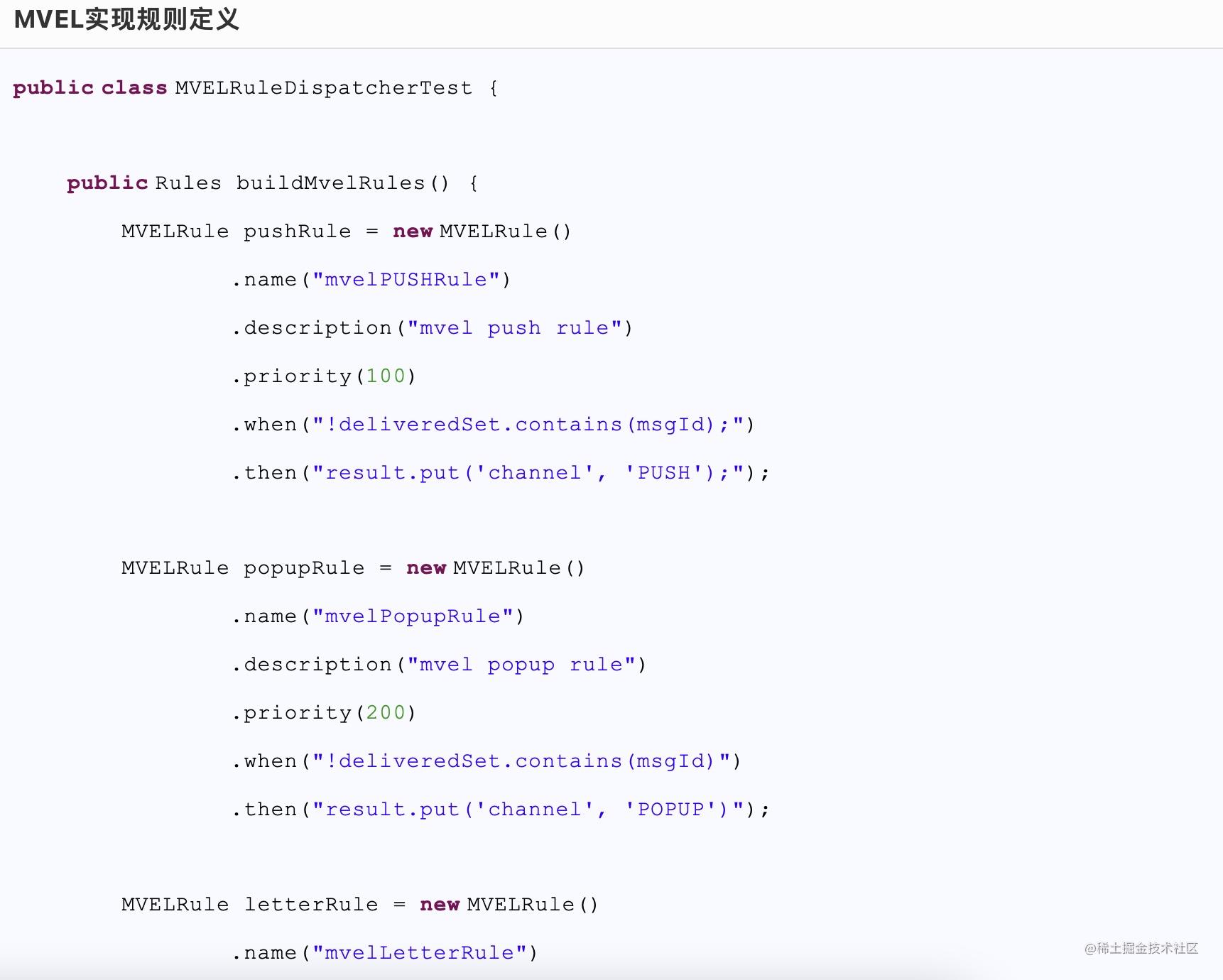Click the priority value 200

(x=385, y=713)
